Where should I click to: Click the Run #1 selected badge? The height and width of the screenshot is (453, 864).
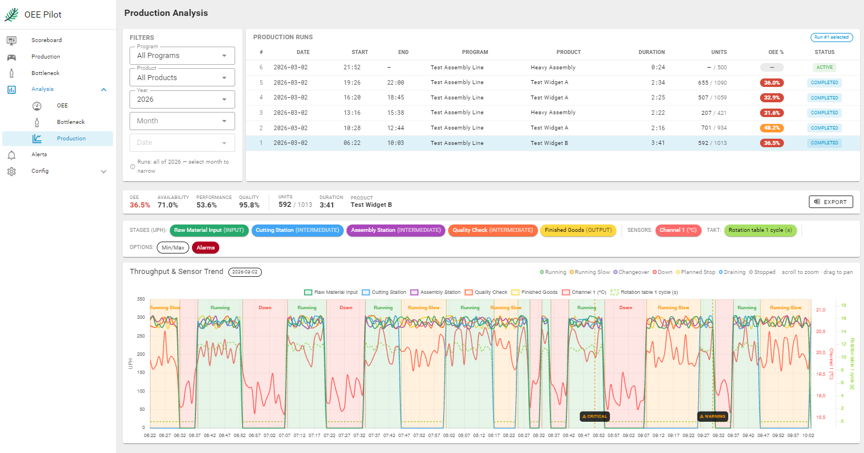(831, 37)
